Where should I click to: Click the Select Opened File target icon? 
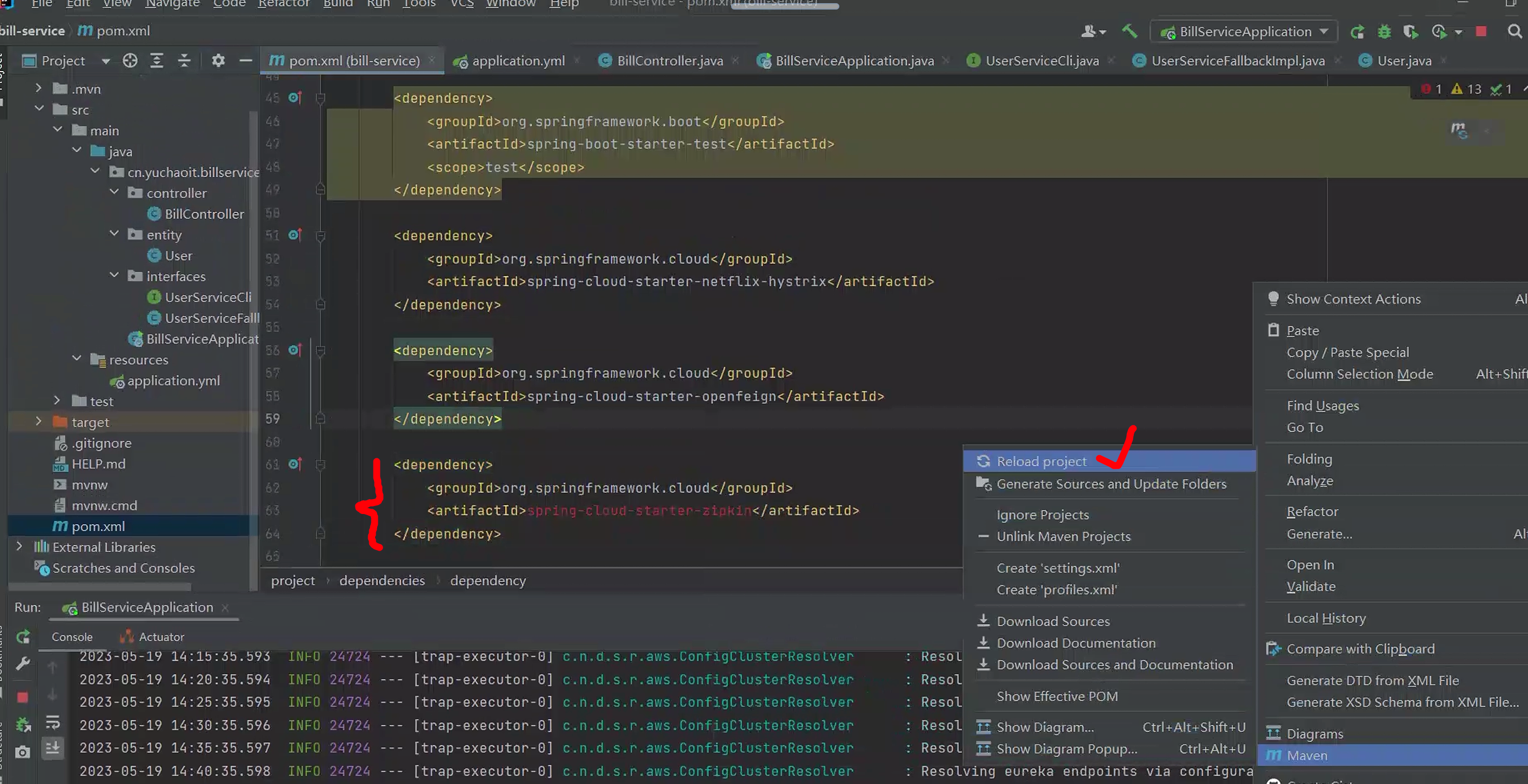coord(130,60)
